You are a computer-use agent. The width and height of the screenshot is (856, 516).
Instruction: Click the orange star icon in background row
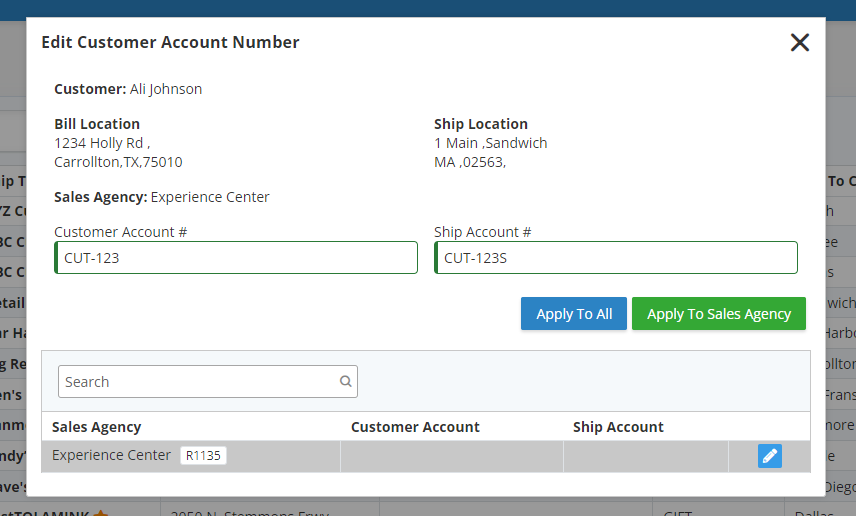(100, 513)
